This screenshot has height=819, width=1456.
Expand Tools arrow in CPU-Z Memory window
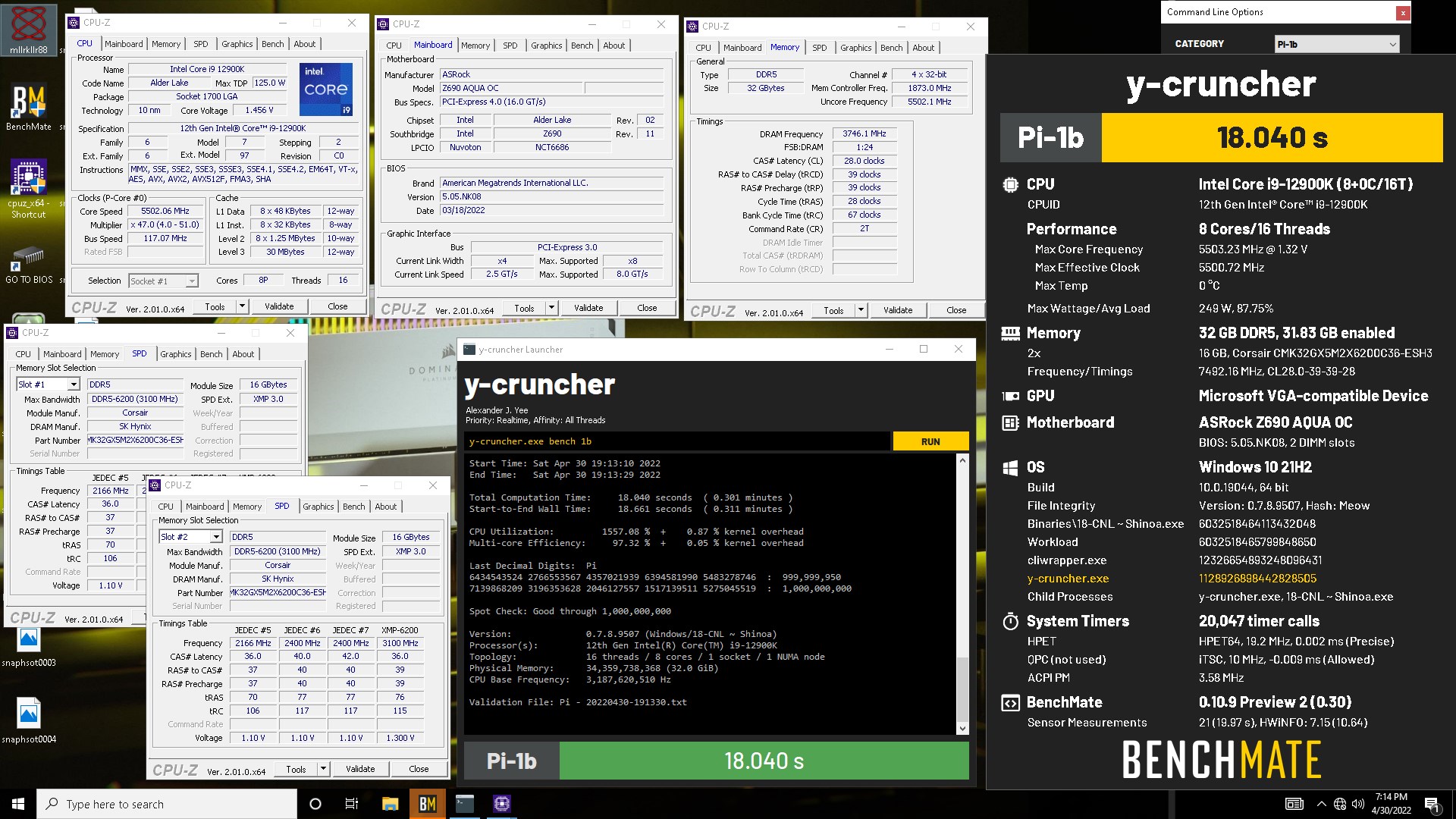[861, 310]
